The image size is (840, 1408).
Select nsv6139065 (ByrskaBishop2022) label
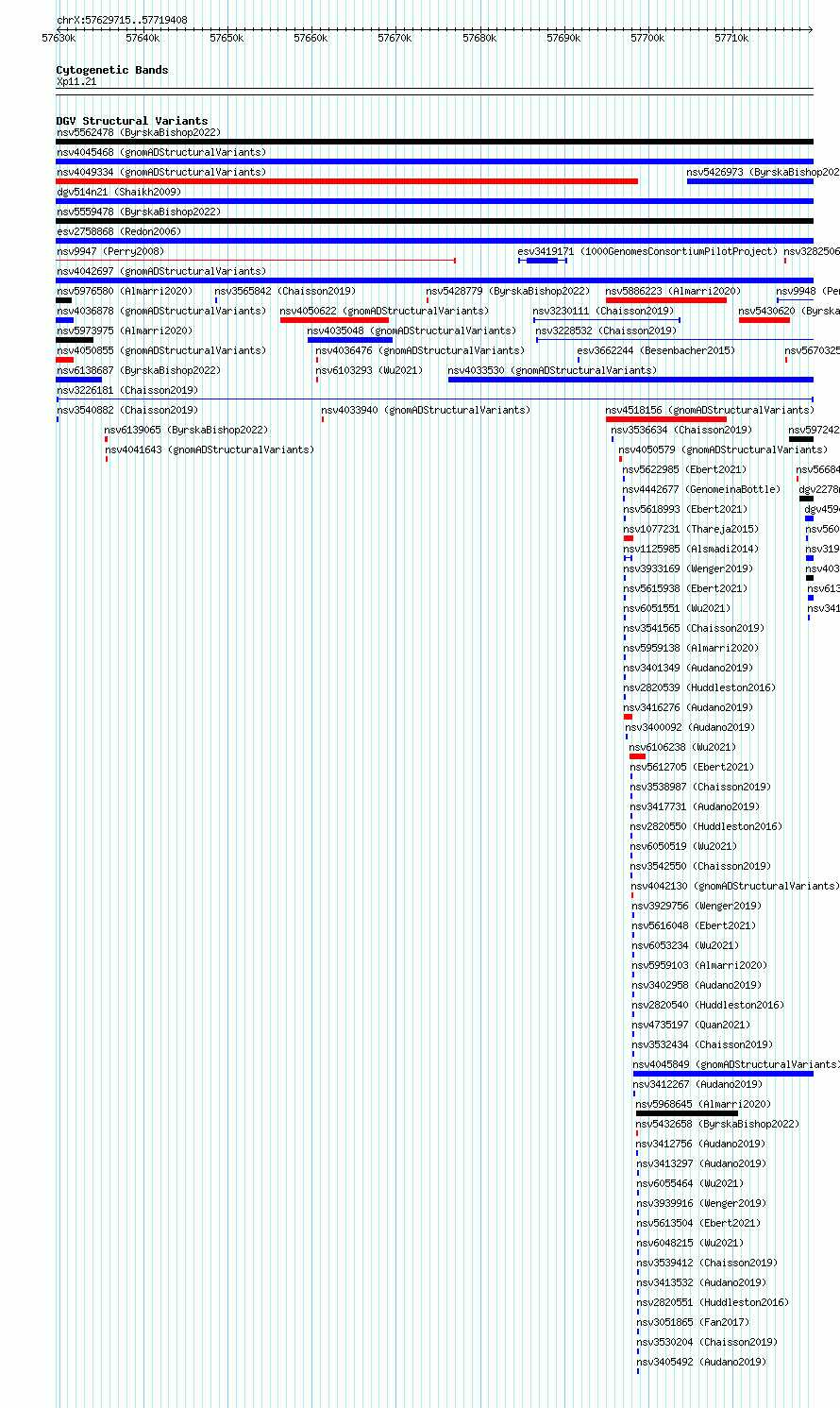pyautogui.click(x=186, y=431)
